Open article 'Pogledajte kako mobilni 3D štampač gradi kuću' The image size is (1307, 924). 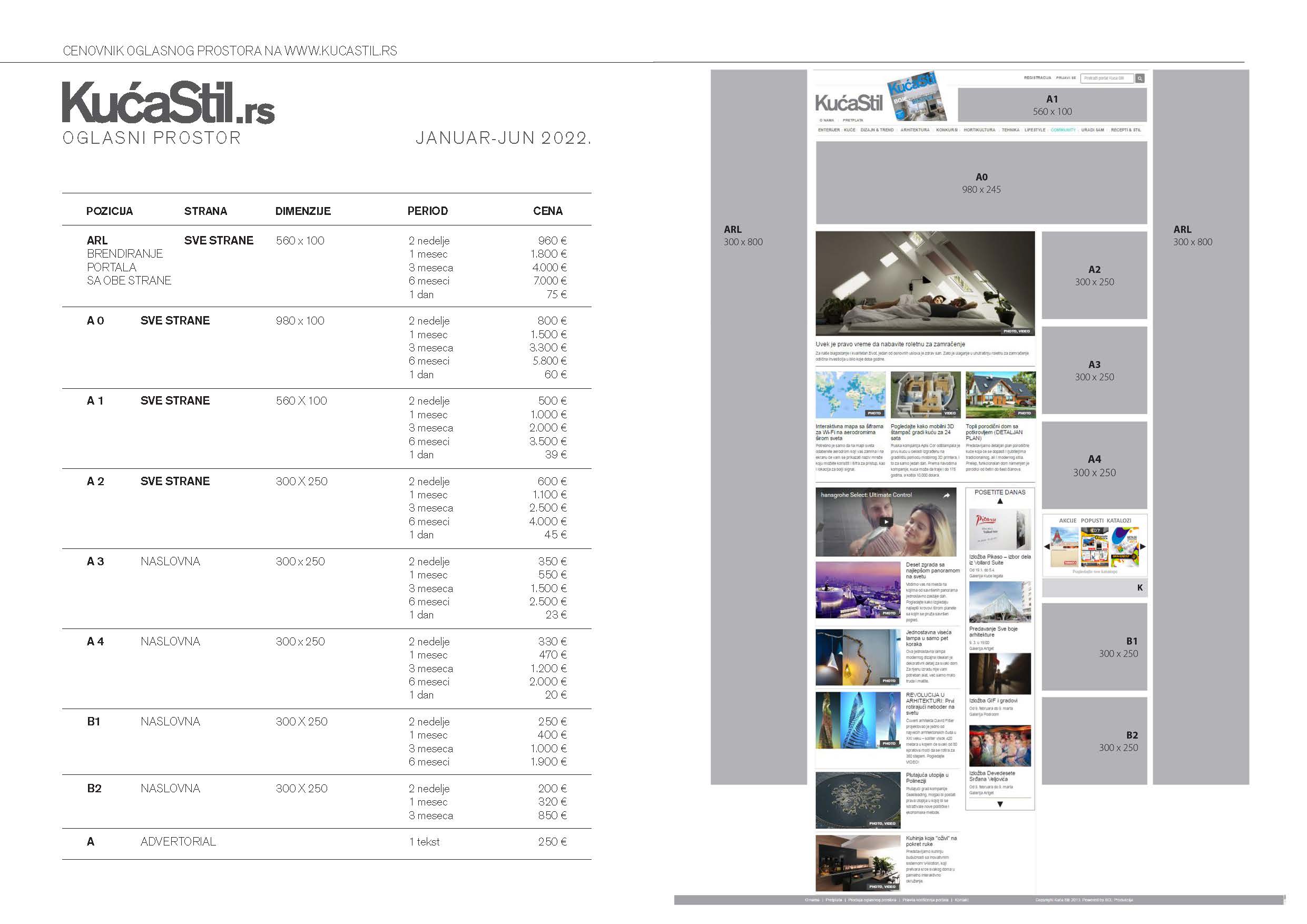pos(922,432)
